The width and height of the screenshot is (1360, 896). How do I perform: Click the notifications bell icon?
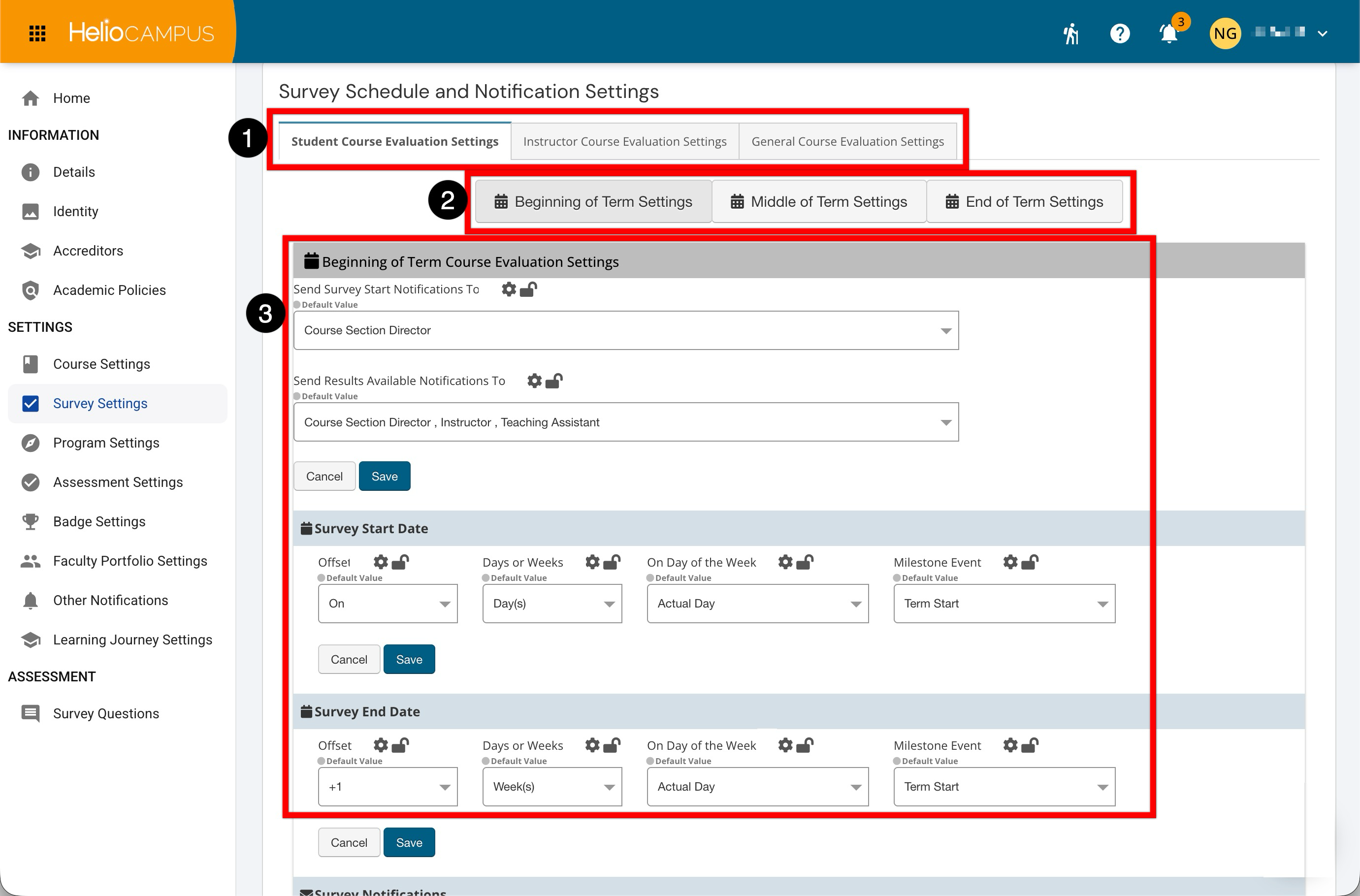(x=1168, y=33)
